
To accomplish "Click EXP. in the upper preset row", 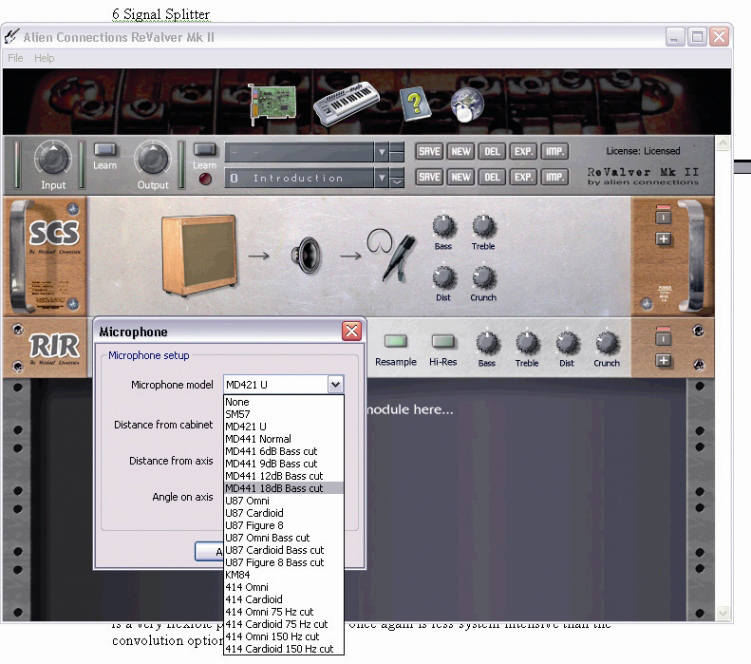I will [x=523, y=152].
